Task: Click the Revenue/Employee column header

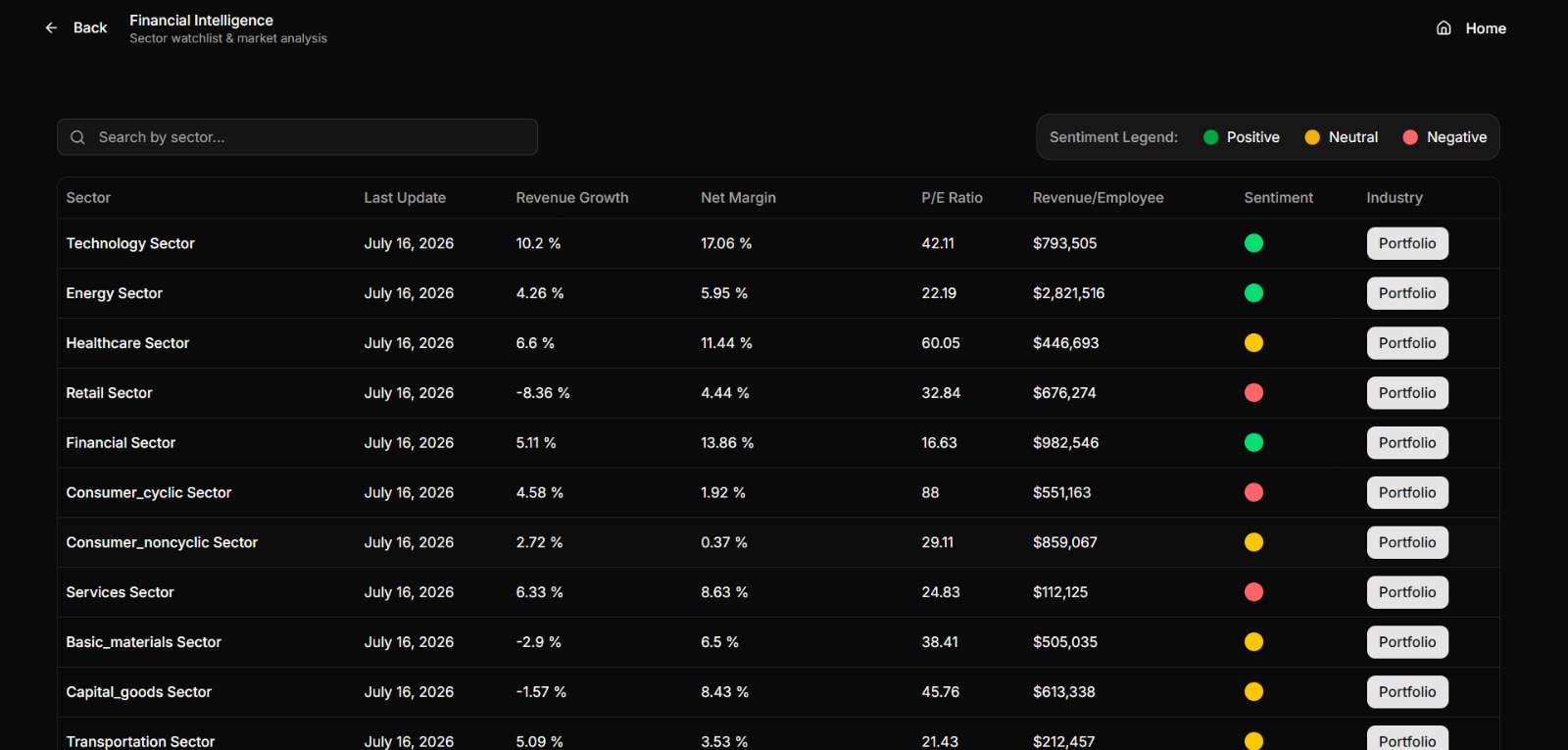Action: (1099, 198)
